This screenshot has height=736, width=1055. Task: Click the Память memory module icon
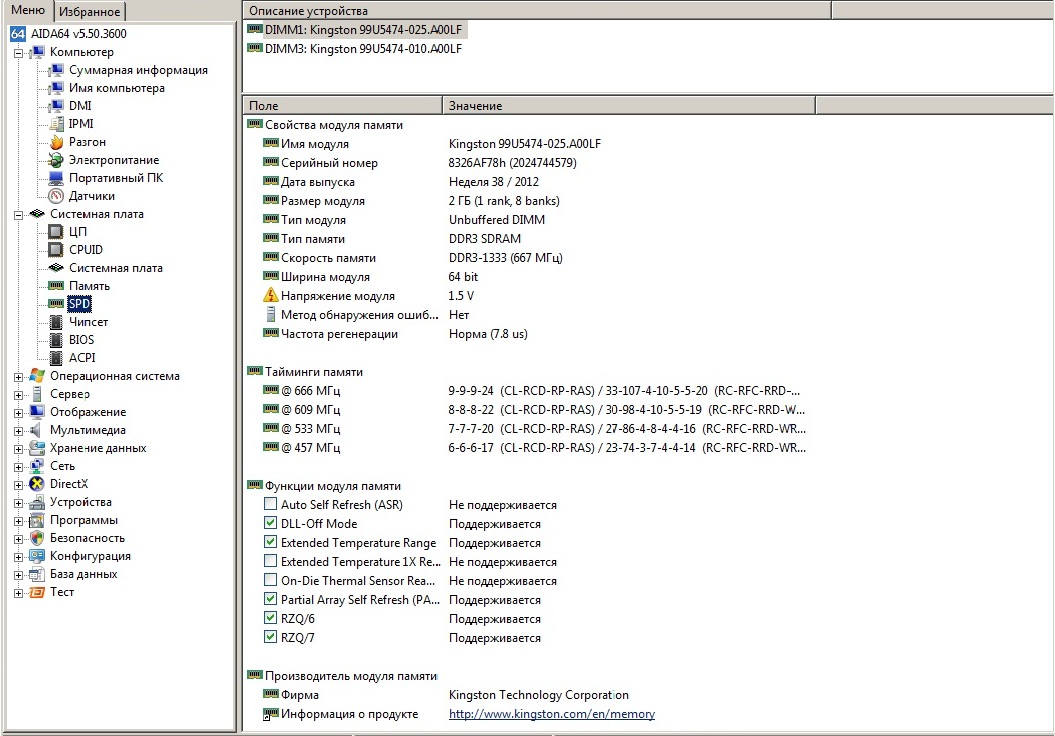(x=57, y=286)
